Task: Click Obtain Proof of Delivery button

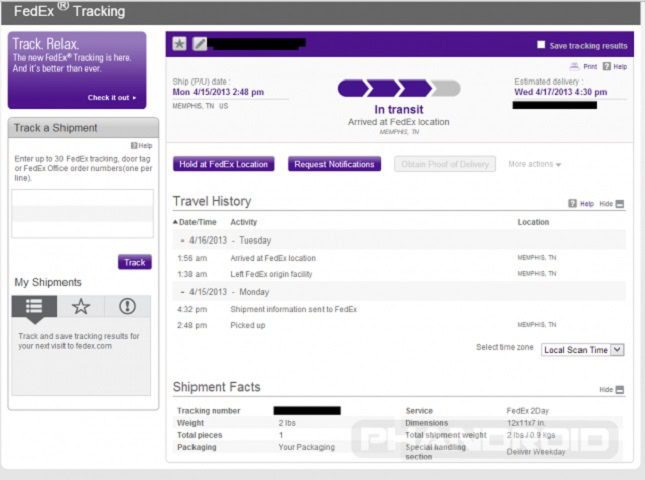Action: pyautogui.click(x=445, y=164)
